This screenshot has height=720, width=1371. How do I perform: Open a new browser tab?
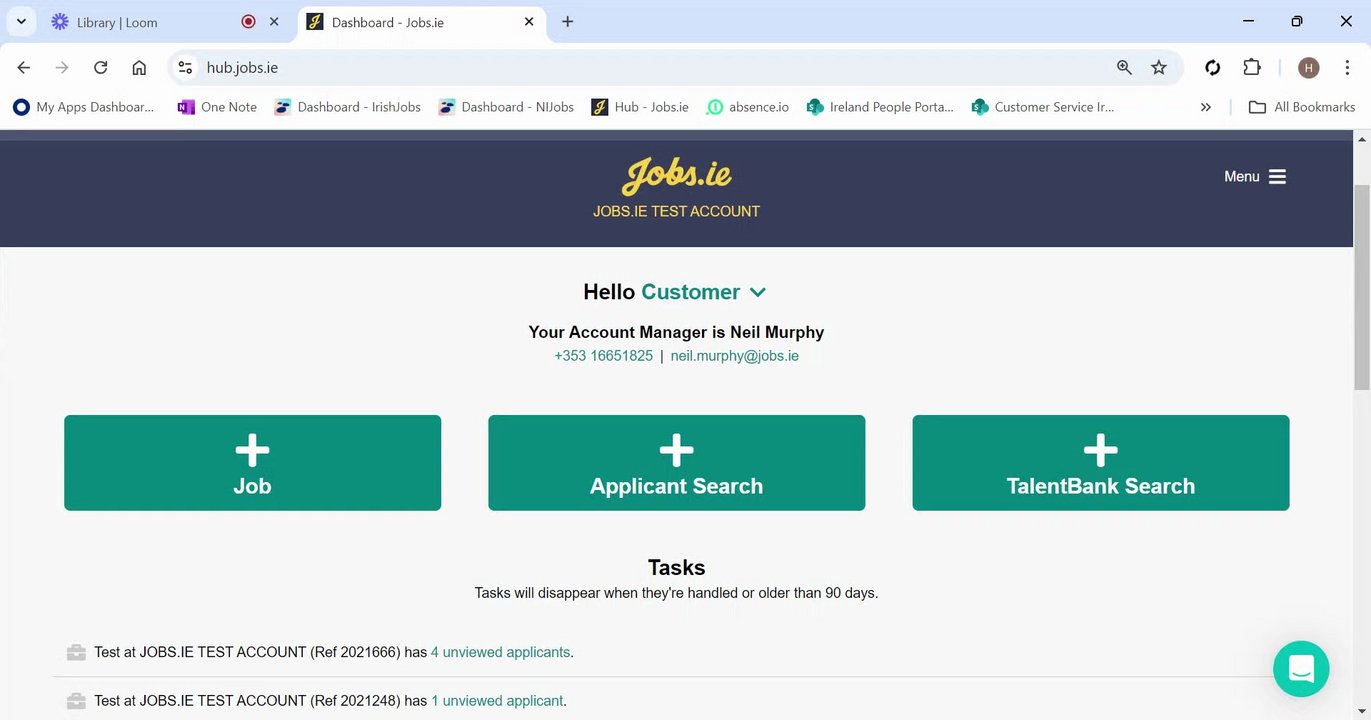[x=567, y=21]
